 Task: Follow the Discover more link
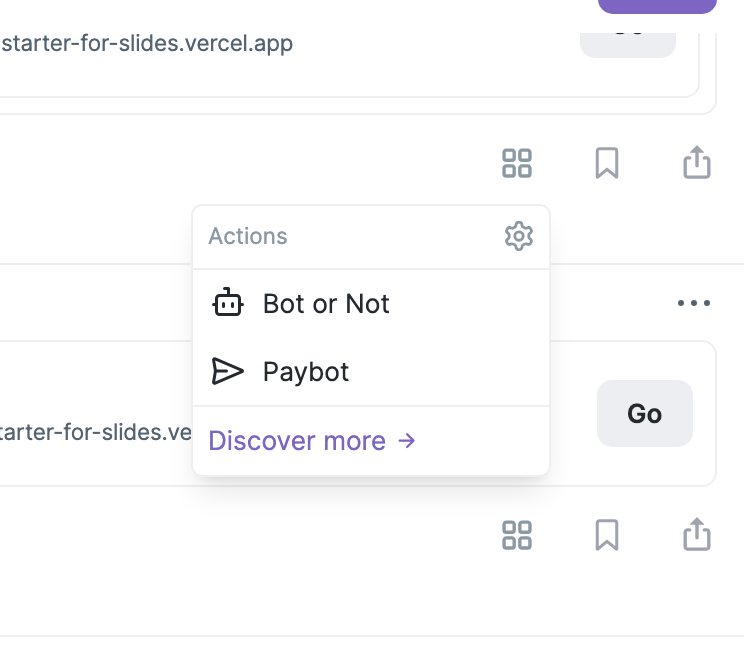pos(312,441)
